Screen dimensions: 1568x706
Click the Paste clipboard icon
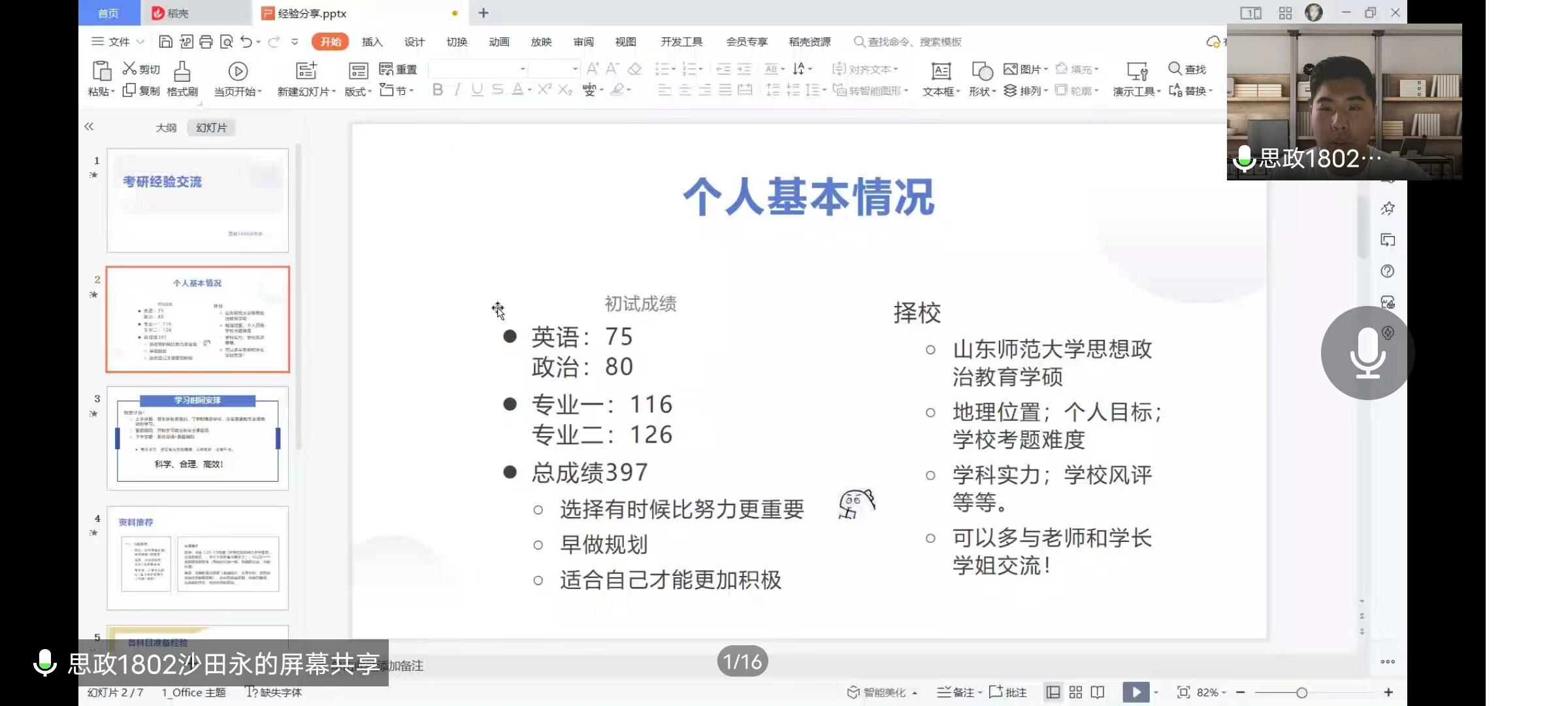[101, 71]
